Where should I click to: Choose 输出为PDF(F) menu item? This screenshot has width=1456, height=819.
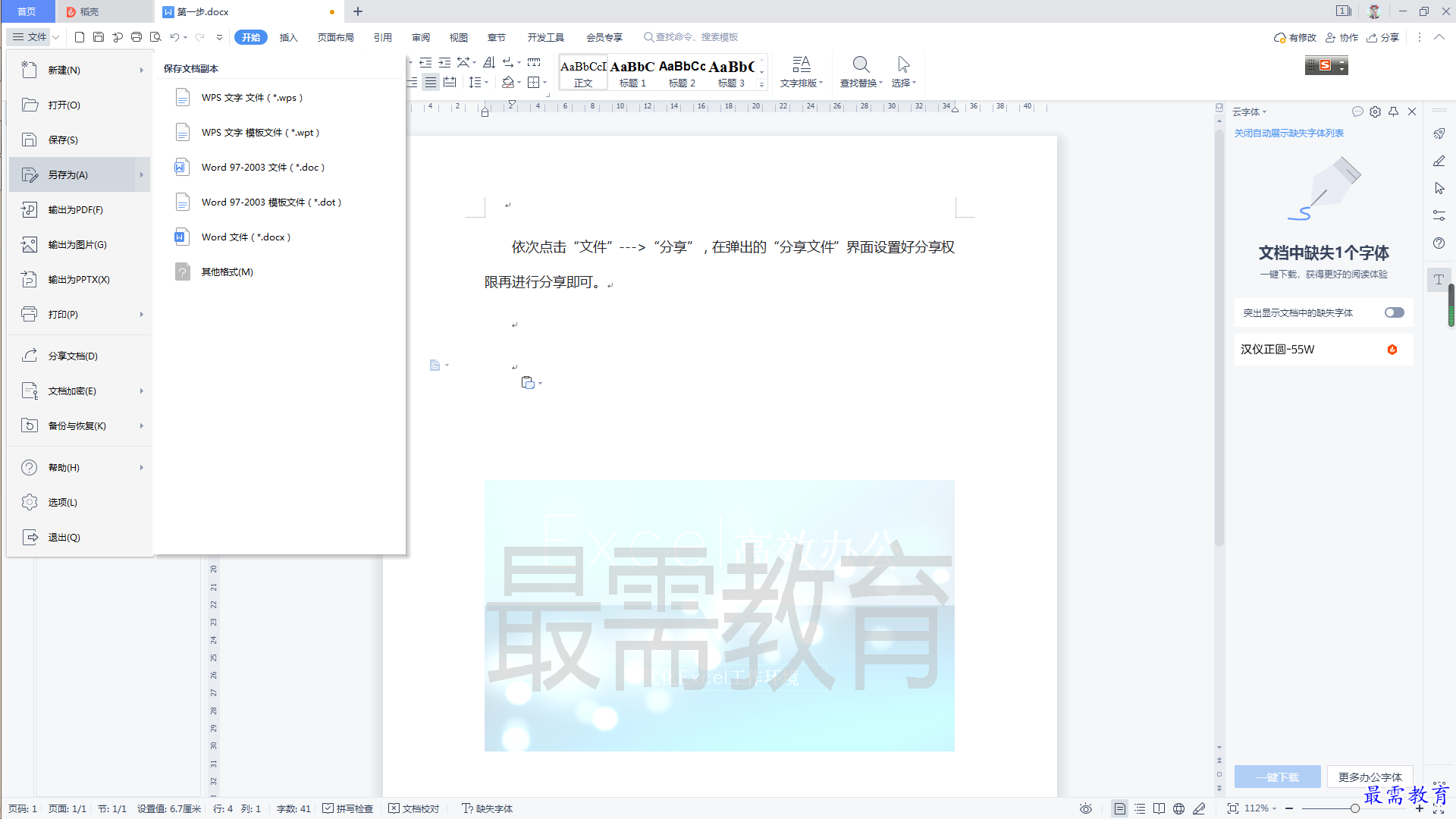[80, 210]
